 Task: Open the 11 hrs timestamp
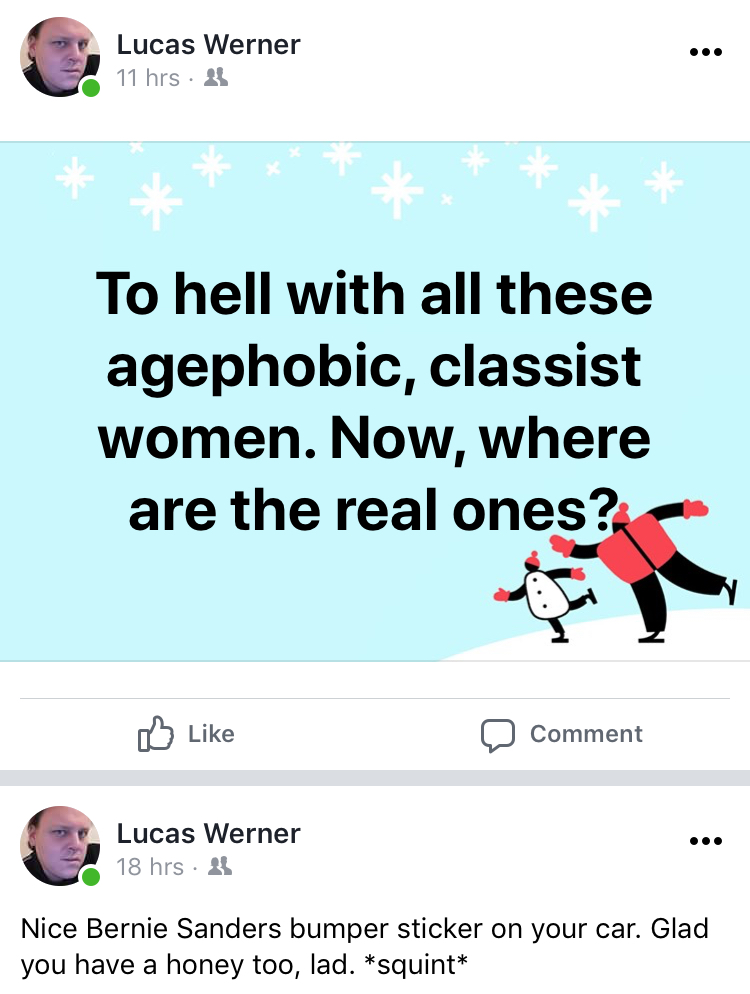coord(148,78)
